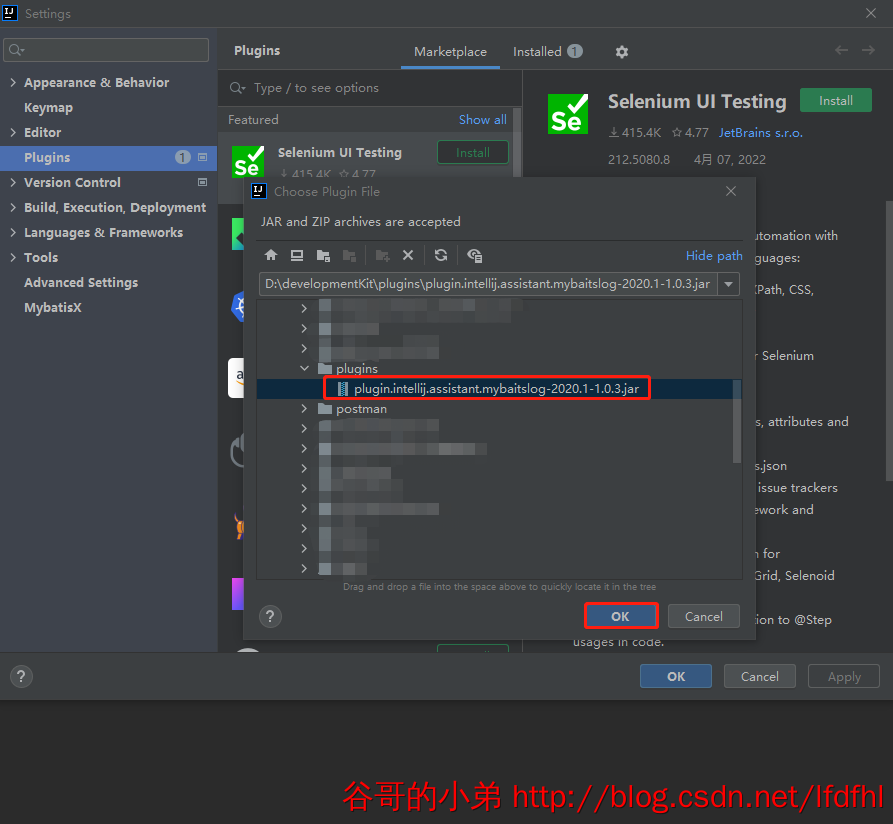Install Selenium UI Testing from details pane
Image resolution: width=893 pixels, height=824 pixels.
pos(835,101)
